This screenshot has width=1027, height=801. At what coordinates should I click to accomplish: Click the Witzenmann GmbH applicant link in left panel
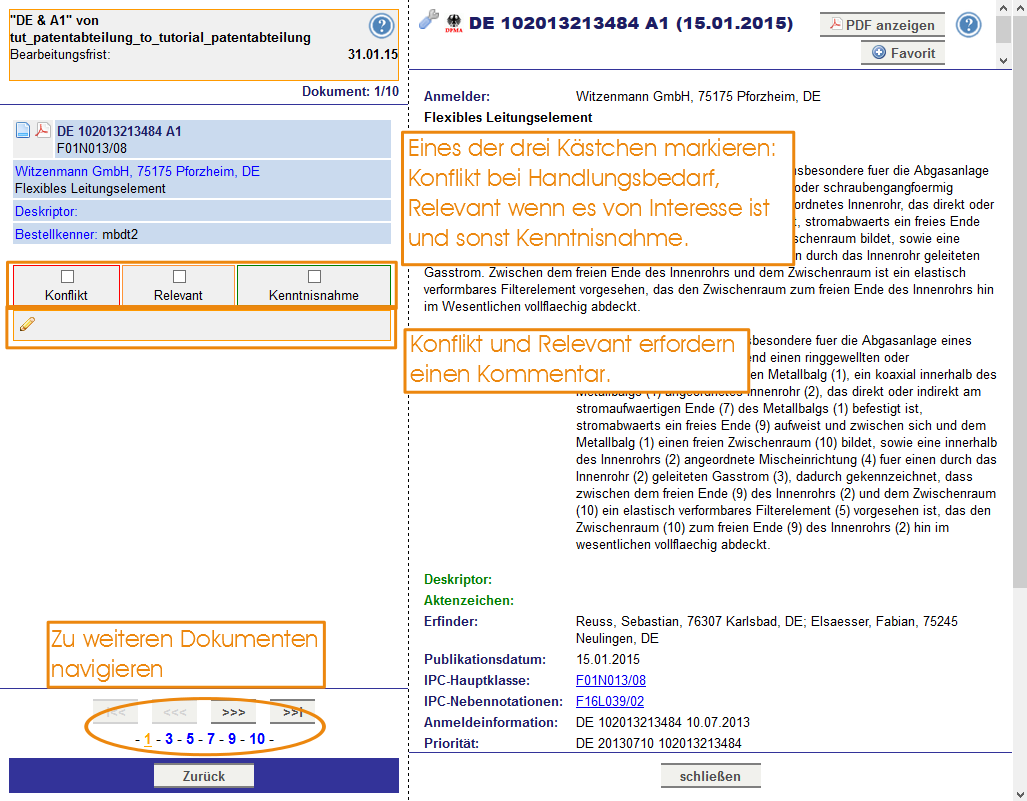click(x=137, y=172)
